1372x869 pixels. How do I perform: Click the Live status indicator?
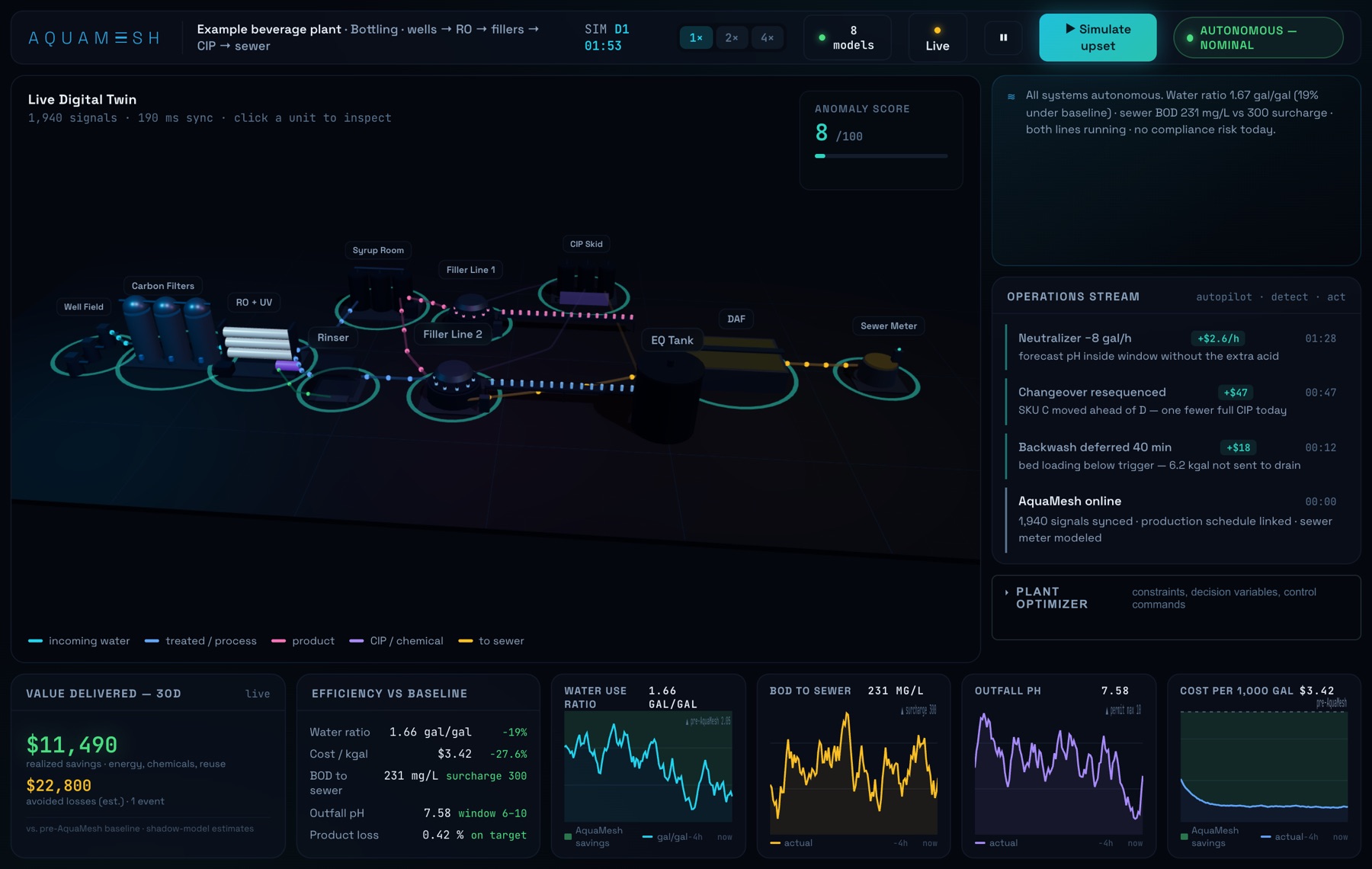[937, 37]
